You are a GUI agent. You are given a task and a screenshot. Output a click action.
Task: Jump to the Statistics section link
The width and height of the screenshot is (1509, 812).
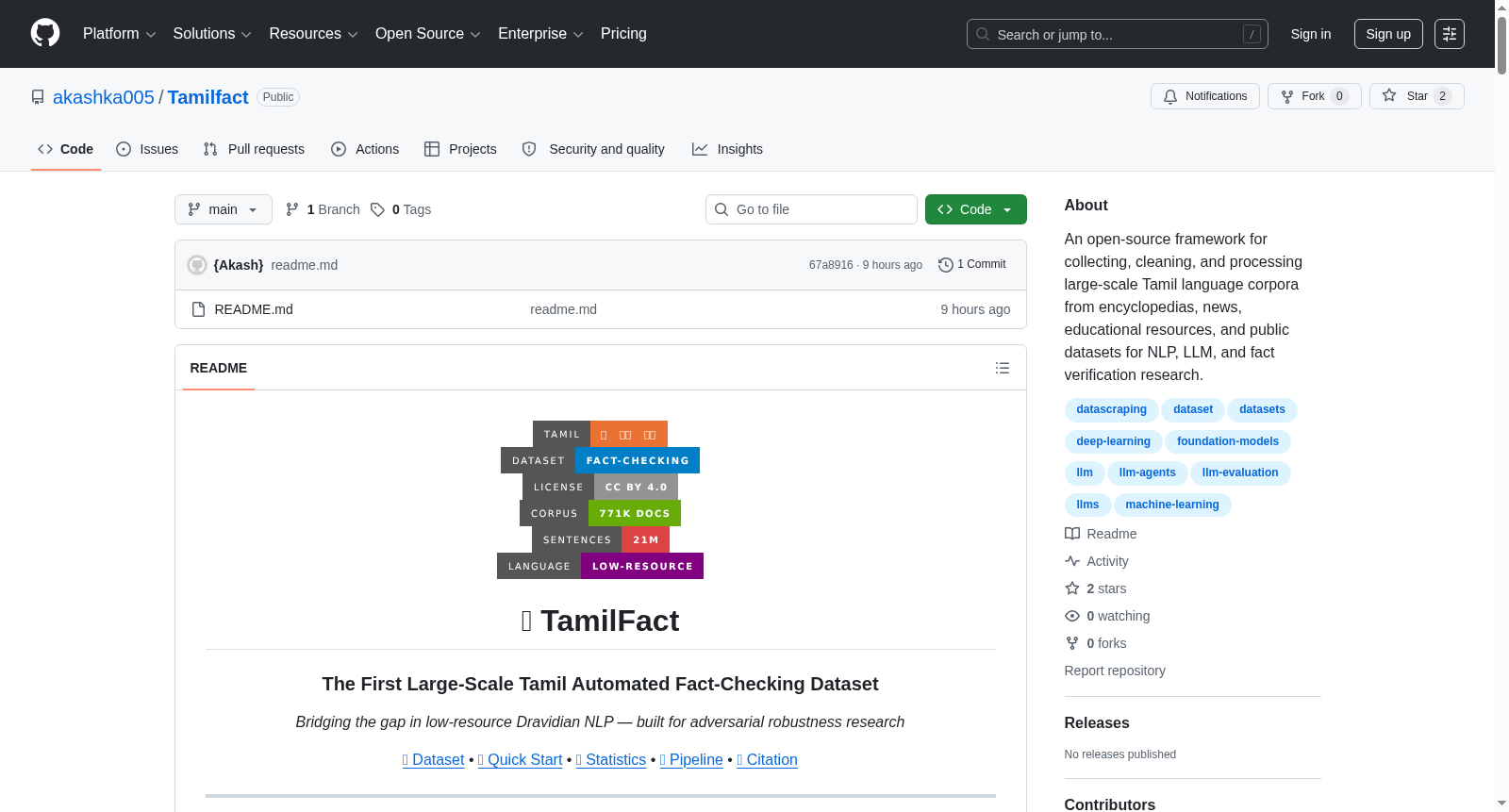pos(611,760)
